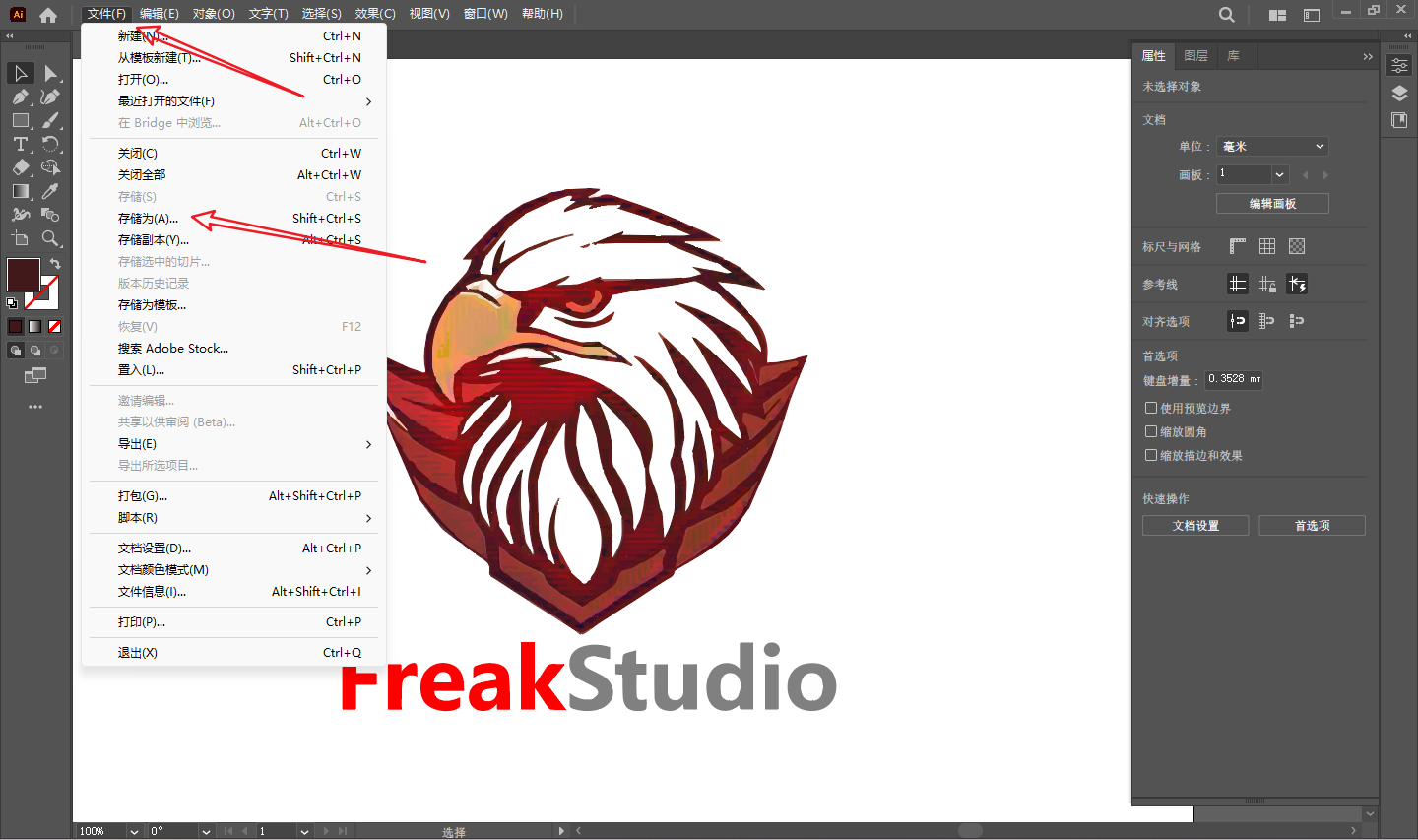
Task: Switch to 图层 tab
Action: pyautogui.click(x=1195, y=56)
